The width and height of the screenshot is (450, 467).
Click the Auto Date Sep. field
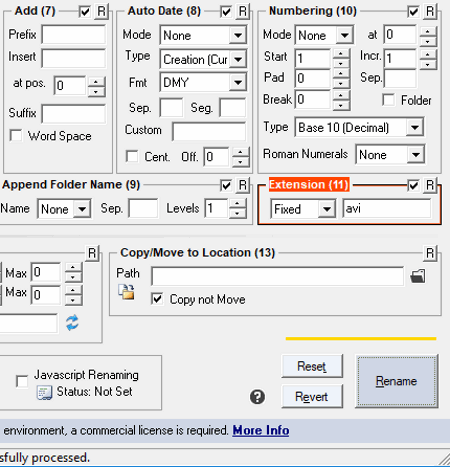point(171,107)
